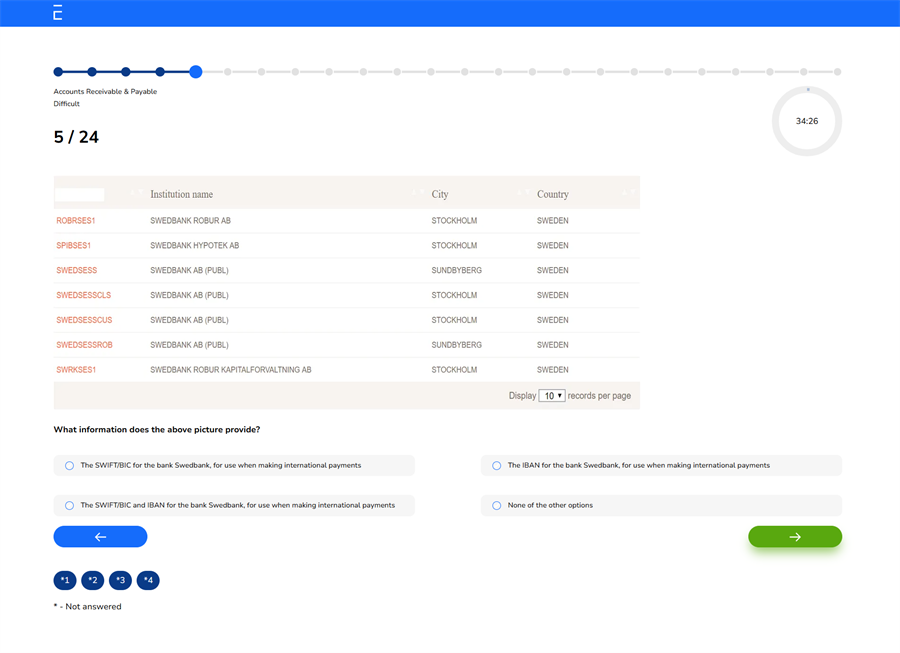900x653 pixels.
Task: Click the 34:26 countdown timer ring
Action: pos(807,120)
